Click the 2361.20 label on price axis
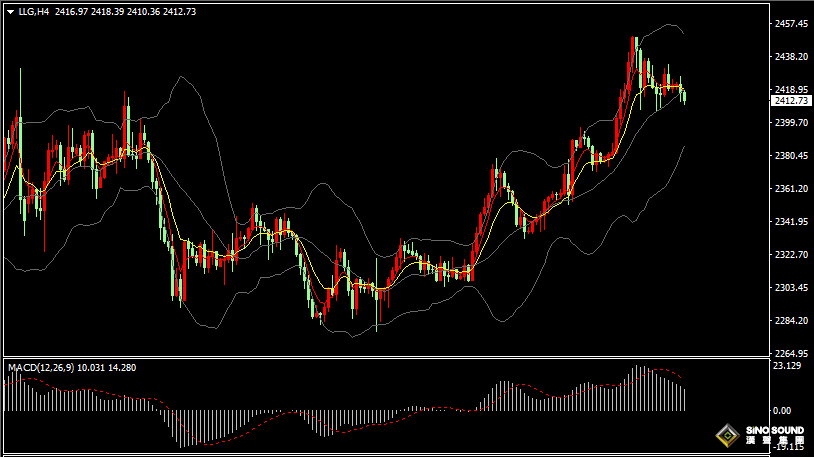The height and width of the screenshot is (457, 814). (791, 189)
